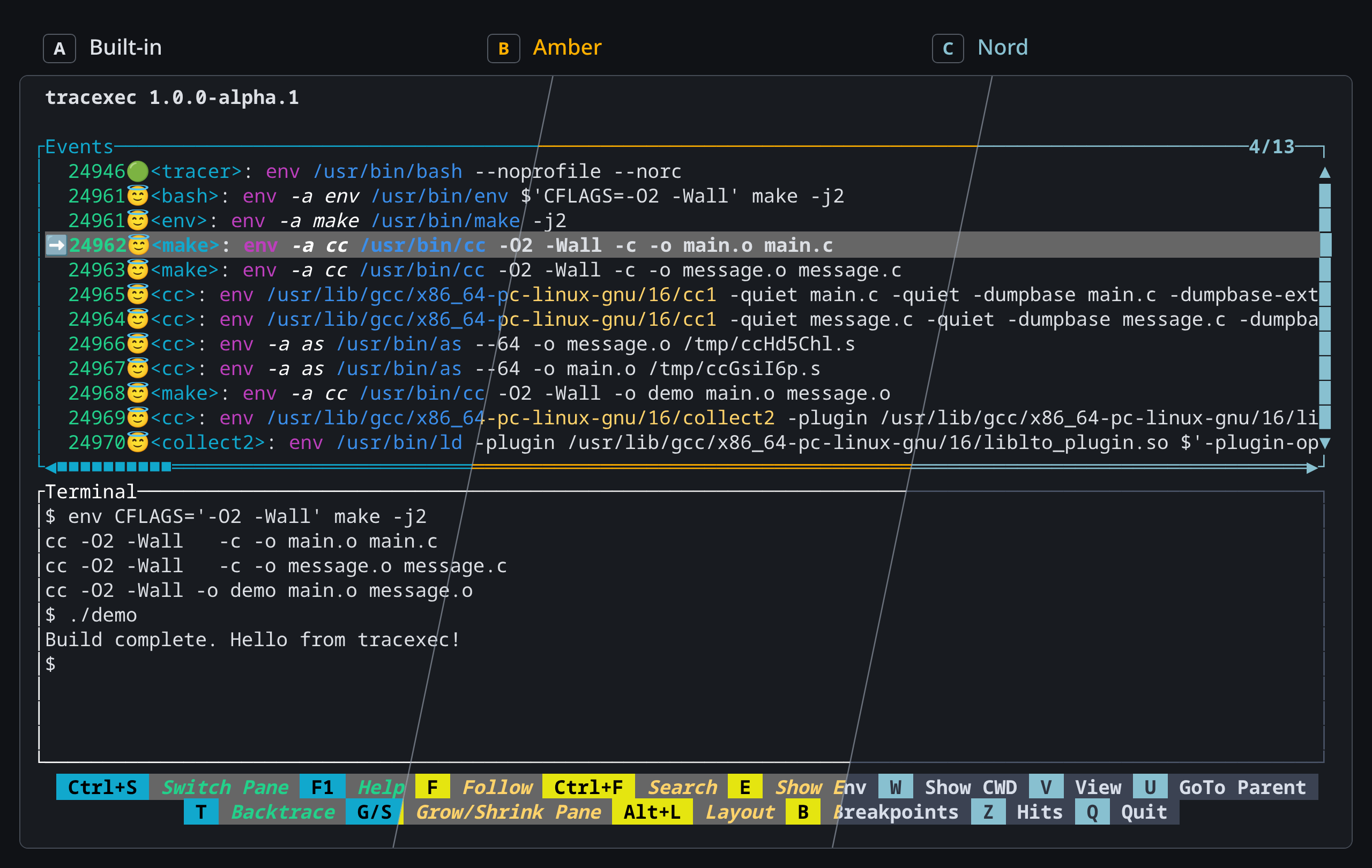1372x868 pixels.
Task: Toggle Follow mode label
Action: click(x=497, y=787)
